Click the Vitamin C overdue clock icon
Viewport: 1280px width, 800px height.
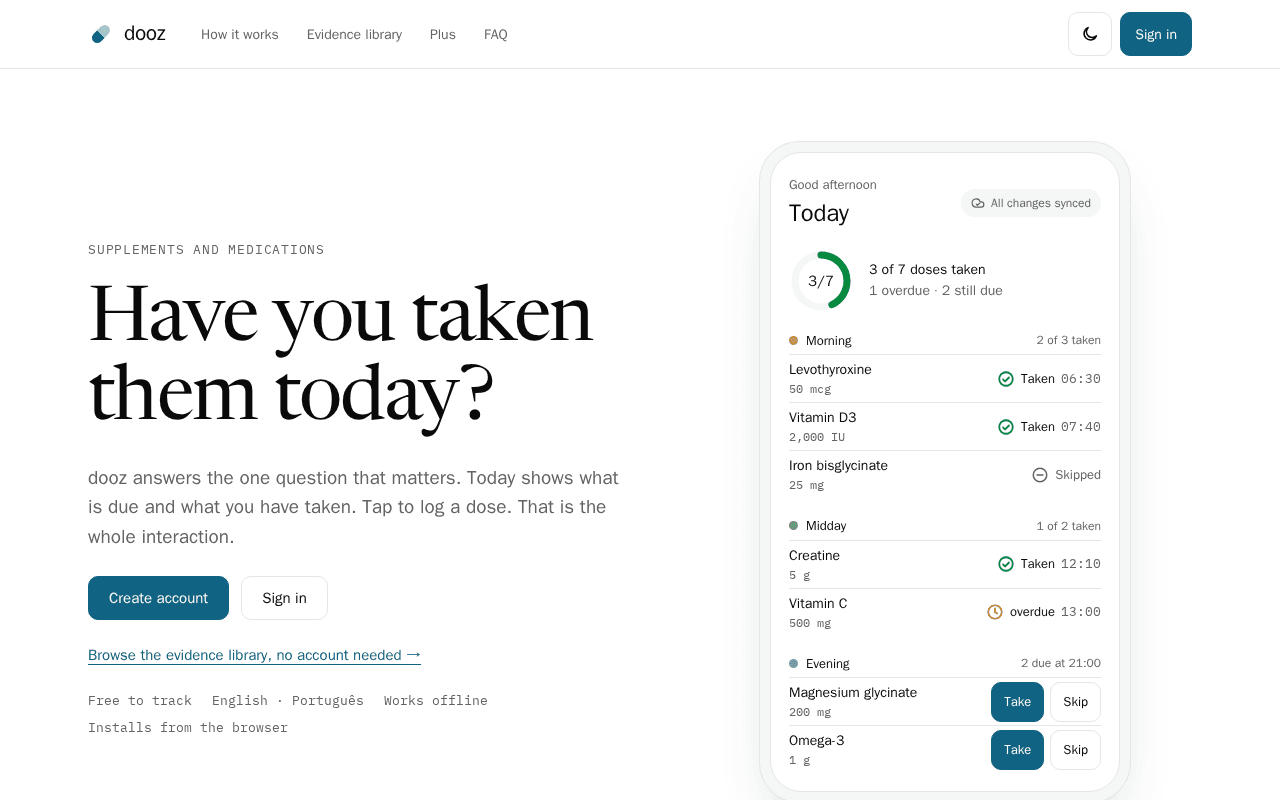pos(995,612)
